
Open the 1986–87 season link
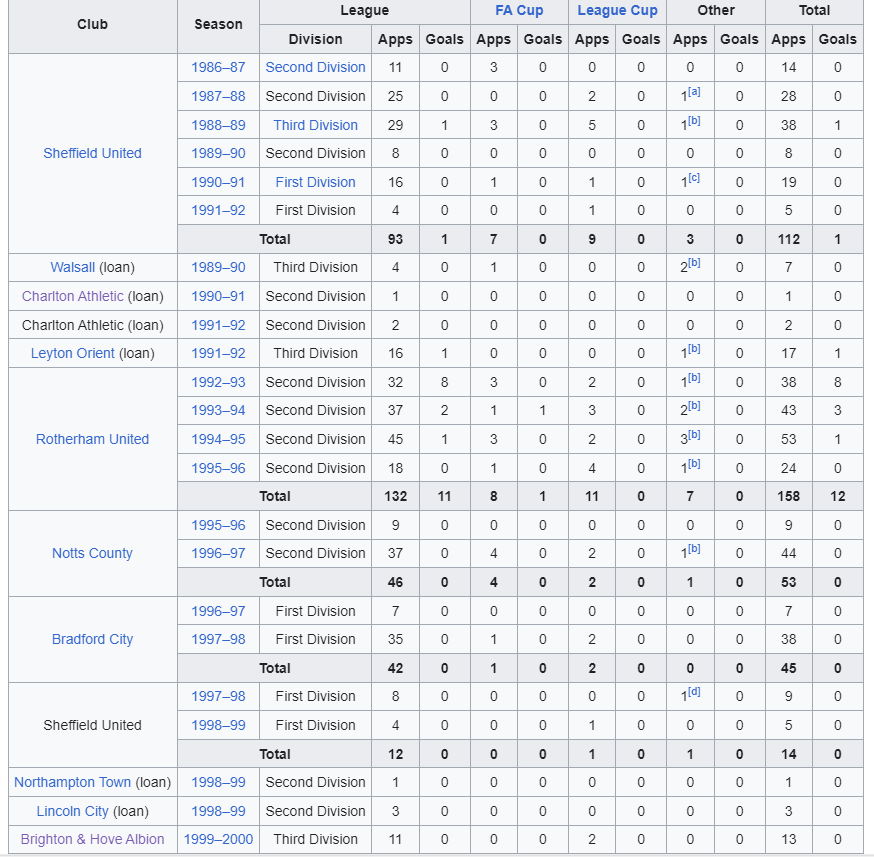click(x=218, y=67)
